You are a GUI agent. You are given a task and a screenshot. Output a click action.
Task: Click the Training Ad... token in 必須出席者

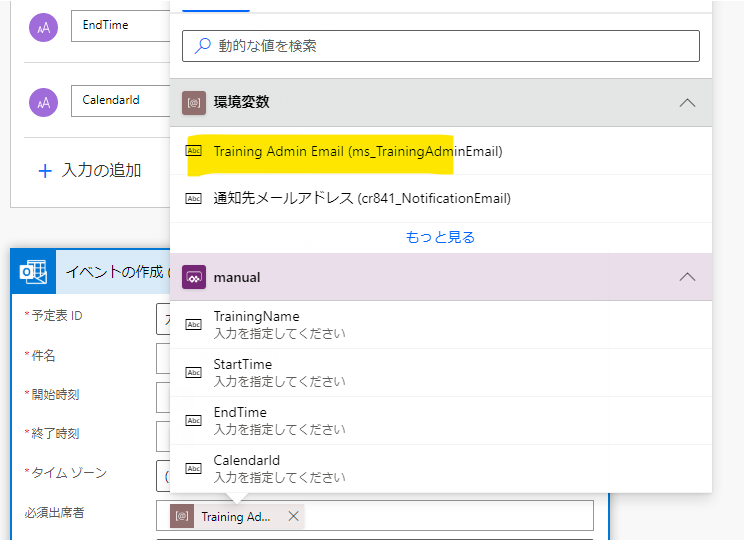click(236, 517)
